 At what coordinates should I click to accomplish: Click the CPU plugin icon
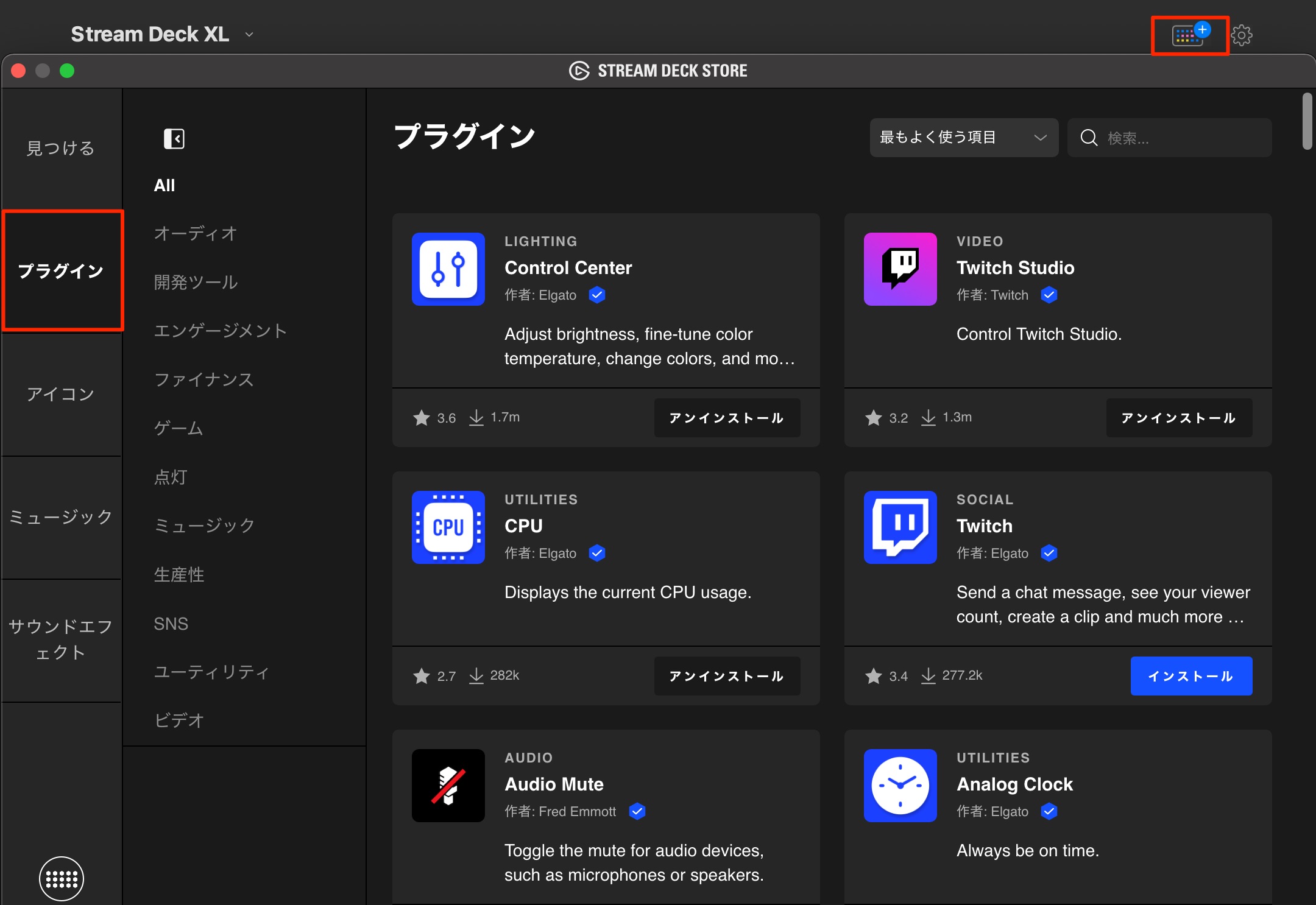pos(448,527)
